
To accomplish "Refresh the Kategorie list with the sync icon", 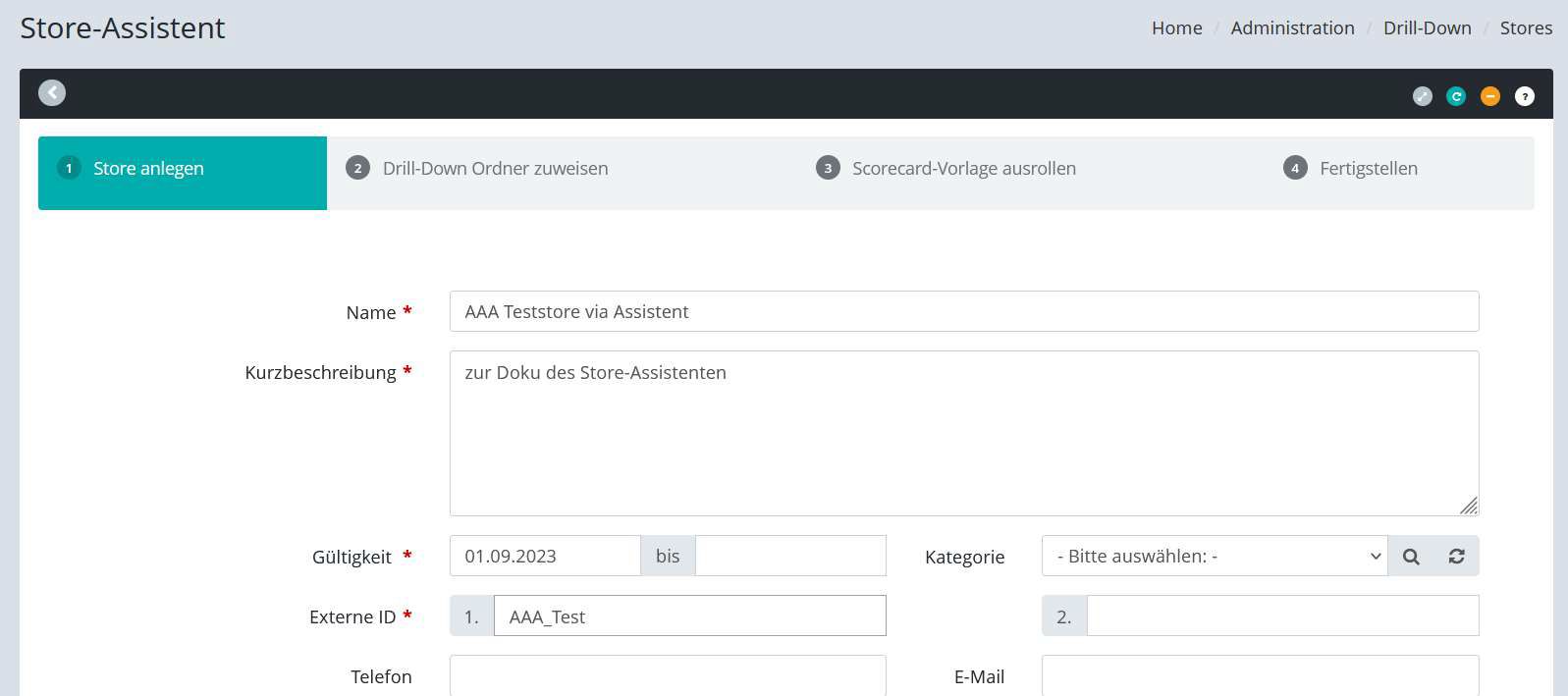I will [1456, 557].
